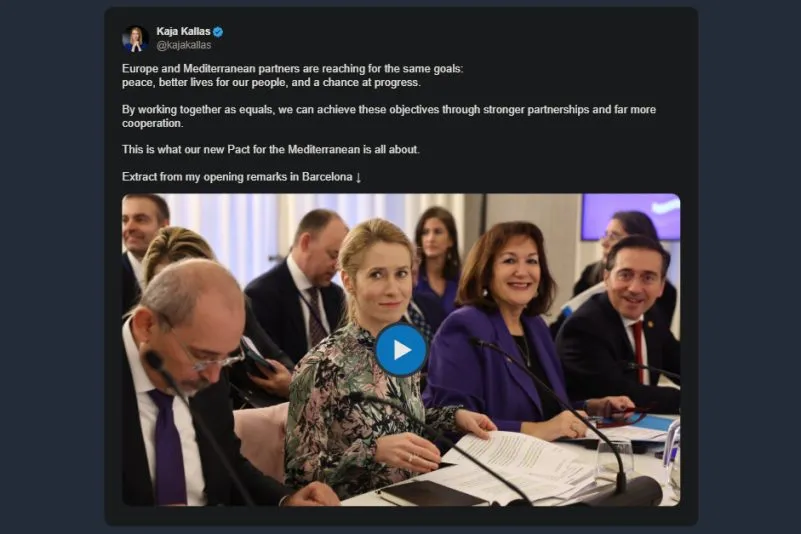Click 'Extract from my opening remarks in Barcelona'

[x=237, y=177]
